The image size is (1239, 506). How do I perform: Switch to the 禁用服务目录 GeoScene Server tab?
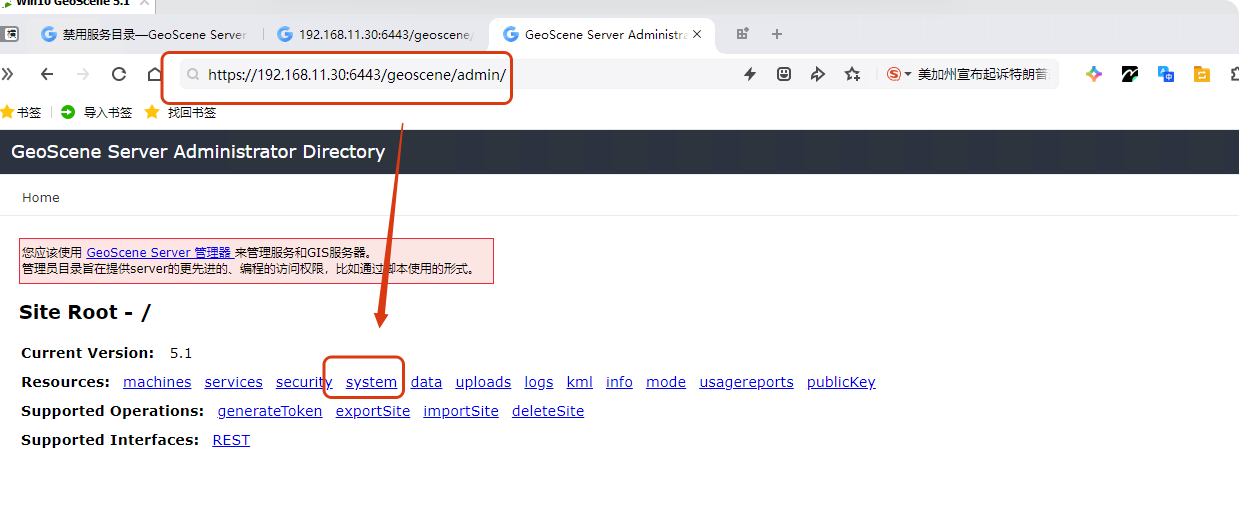pos(144,34)
